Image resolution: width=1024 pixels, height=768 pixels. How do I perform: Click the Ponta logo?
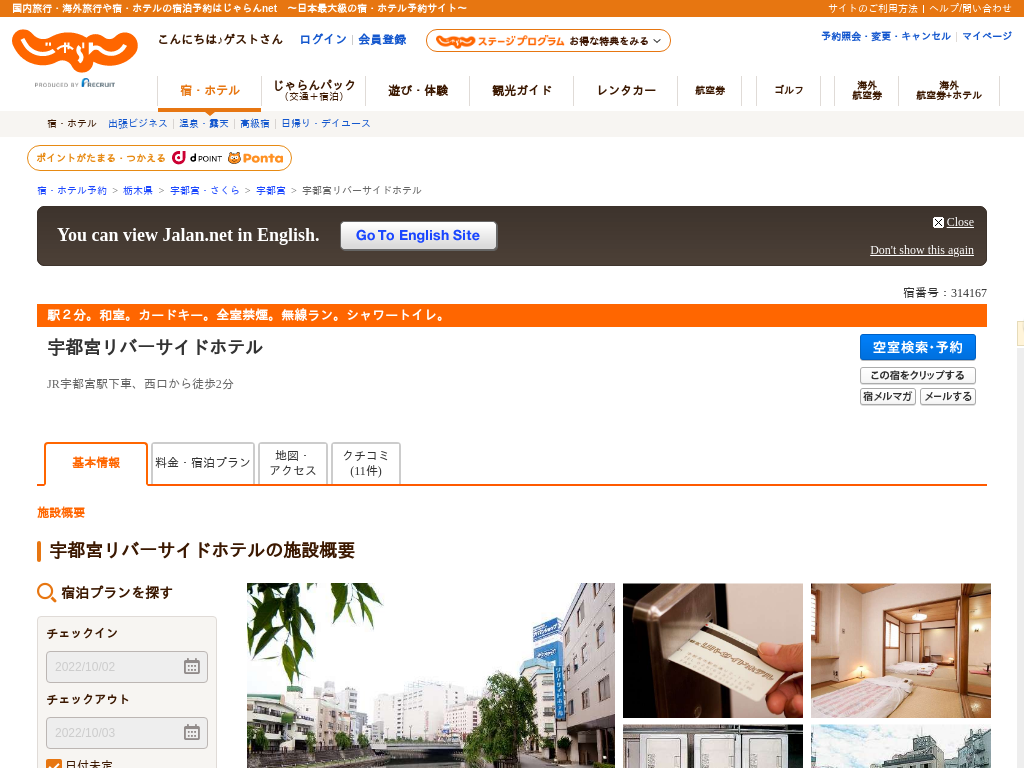[x=255, y=158]
